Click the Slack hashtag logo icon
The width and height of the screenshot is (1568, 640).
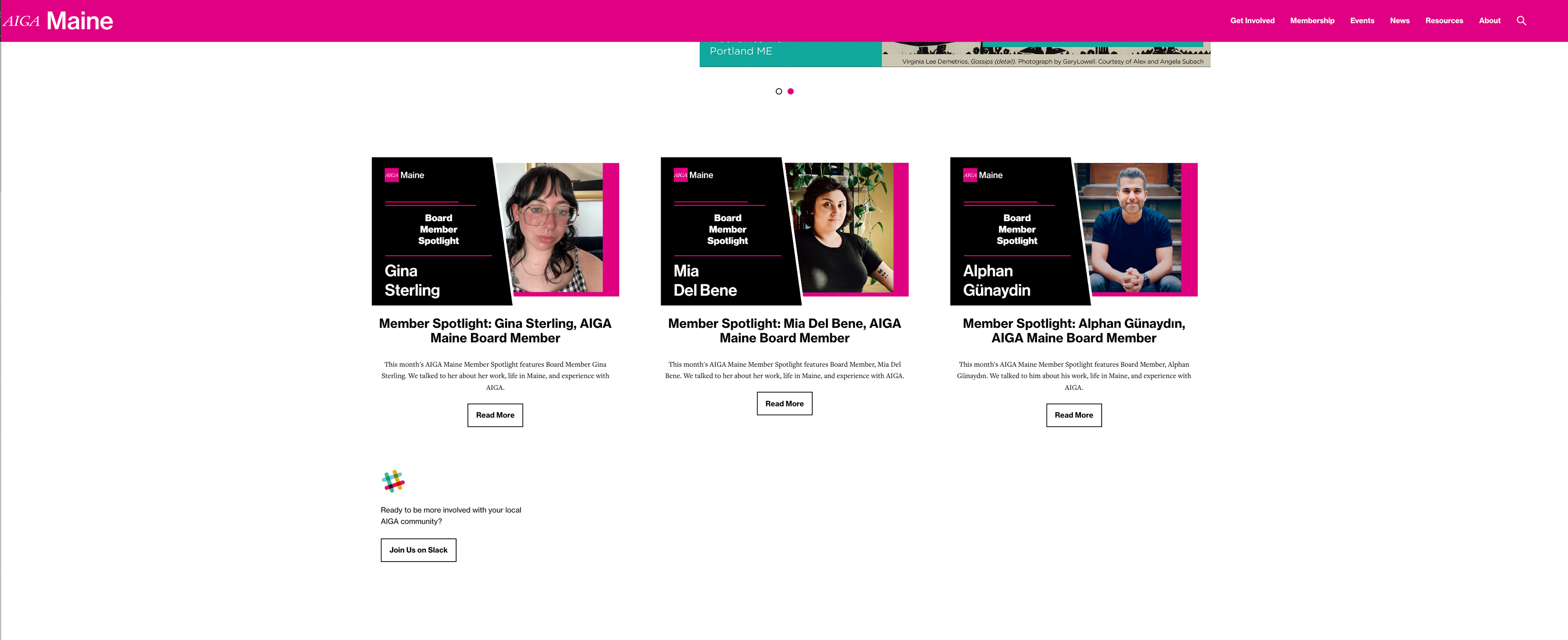(393, 480)
